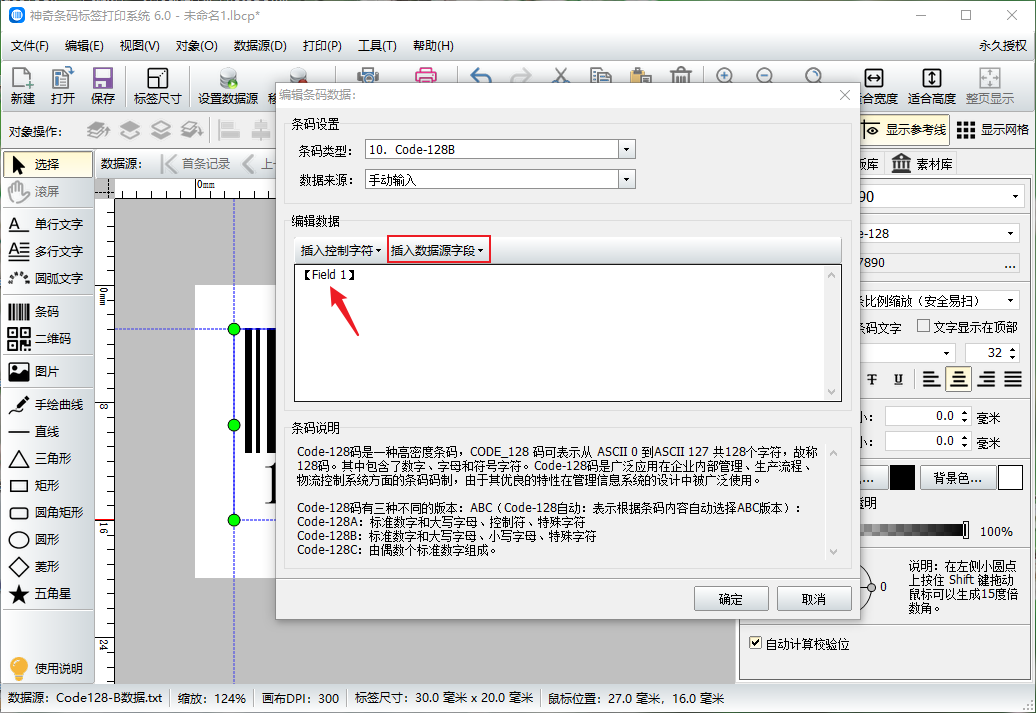Select the 手绘曲线 freehand curve tool
The image size is (1036, 713).
(x=48, y=405)
